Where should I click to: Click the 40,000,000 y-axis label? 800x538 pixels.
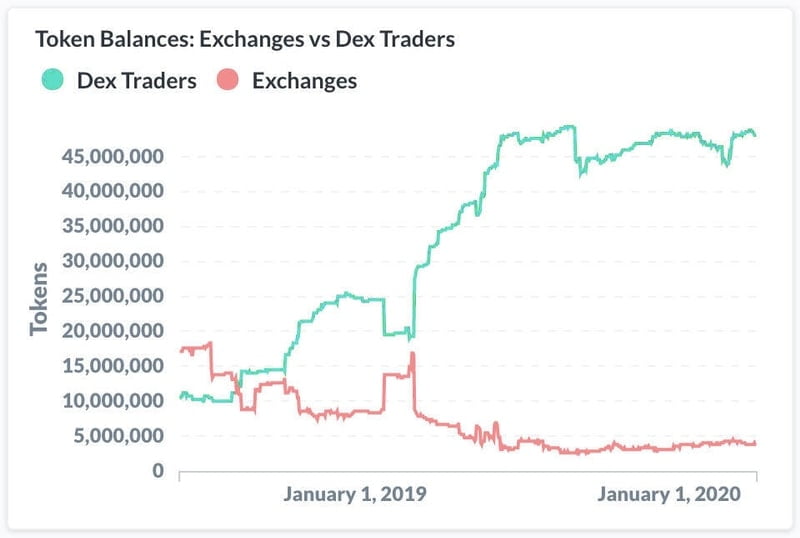113,191
